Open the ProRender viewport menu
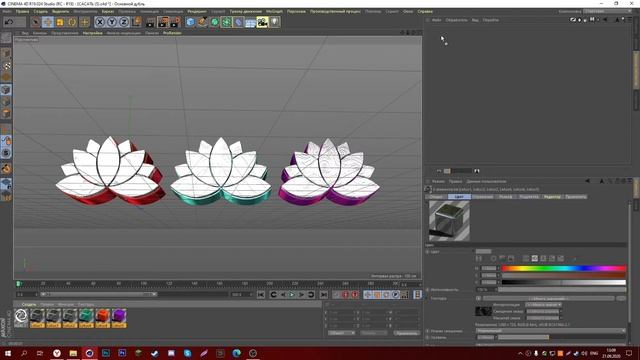 pos(172,33)
